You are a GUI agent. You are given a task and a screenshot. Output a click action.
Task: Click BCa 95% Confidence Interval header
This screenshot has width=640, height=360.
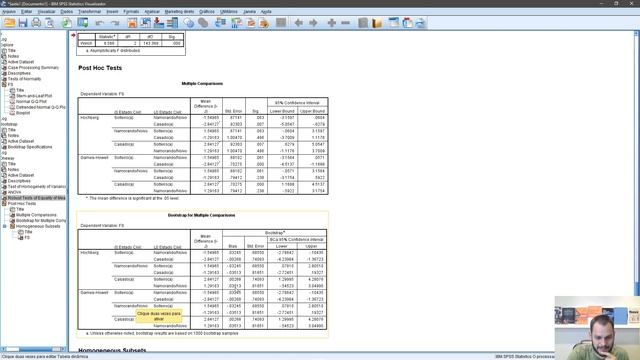pos(297,239)
